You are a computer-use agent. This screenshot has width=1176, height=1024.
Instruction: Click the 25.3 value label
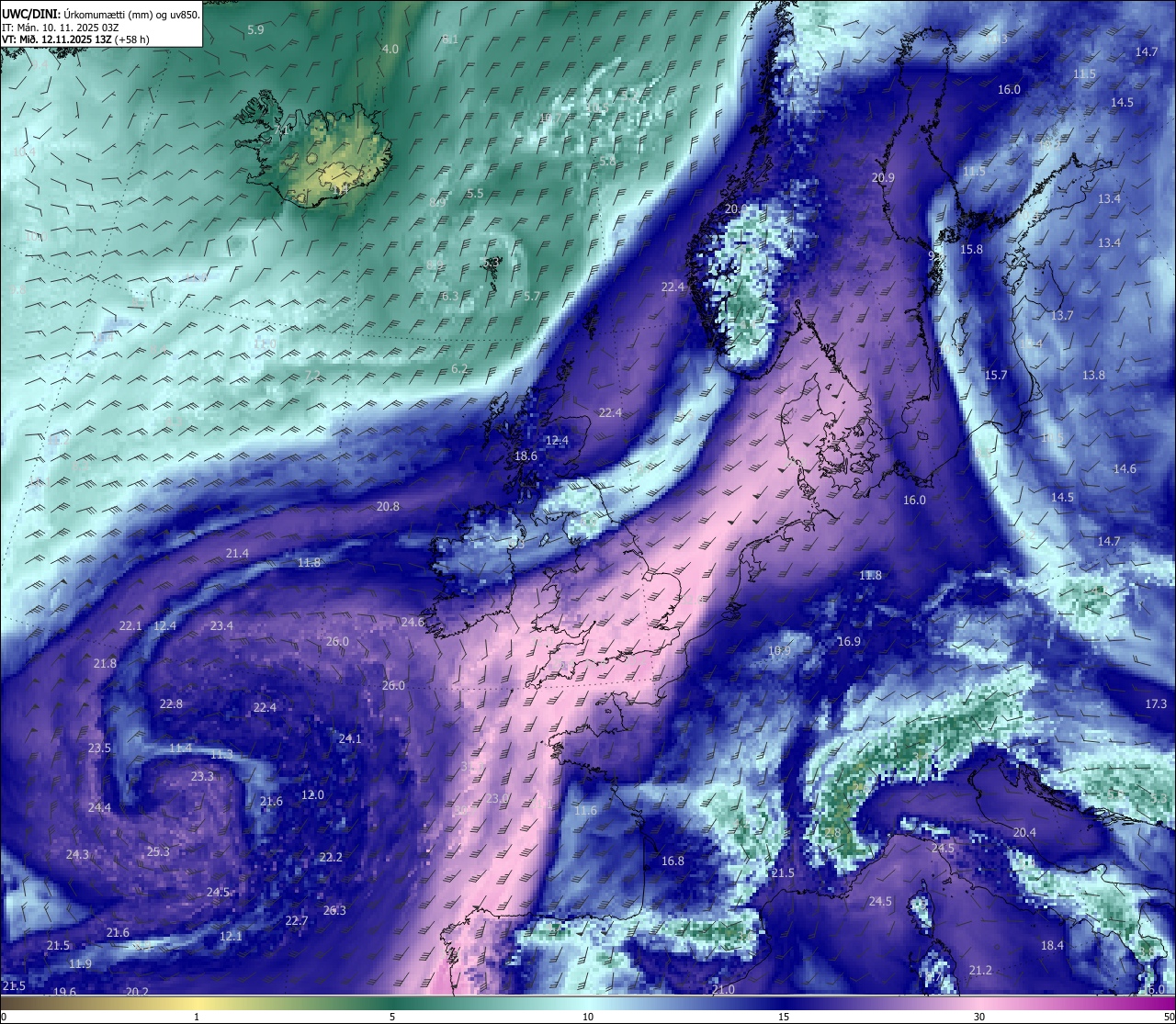158,852
